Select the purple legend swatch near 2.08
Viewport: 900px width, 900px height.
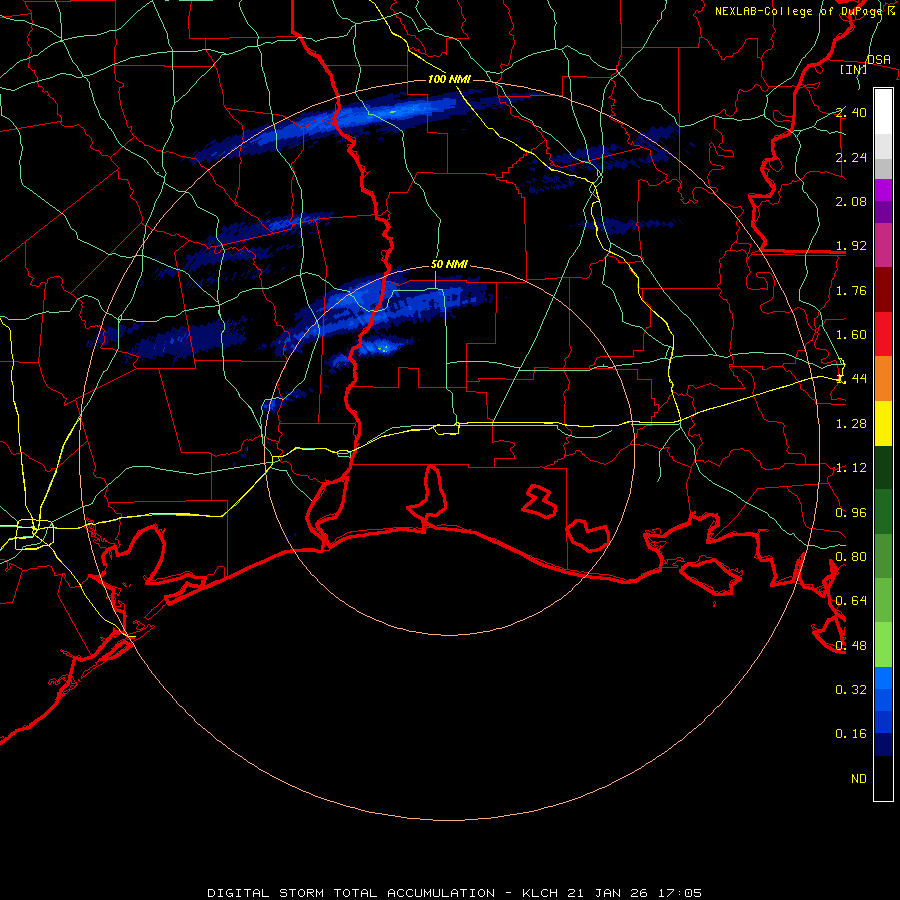coord(883,212)
